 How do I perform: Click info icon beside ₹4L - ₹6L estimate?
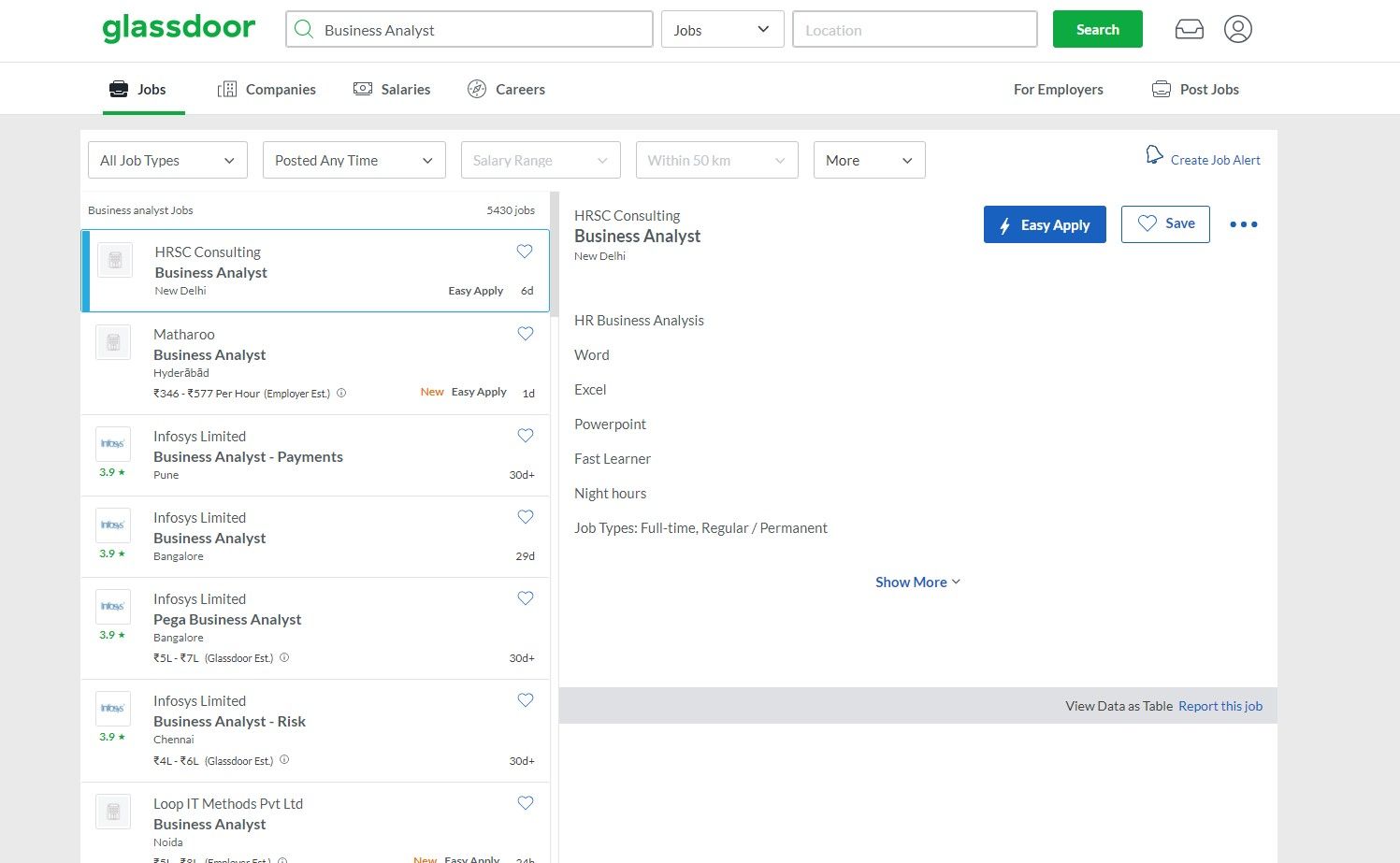click(x=284, y=759)
